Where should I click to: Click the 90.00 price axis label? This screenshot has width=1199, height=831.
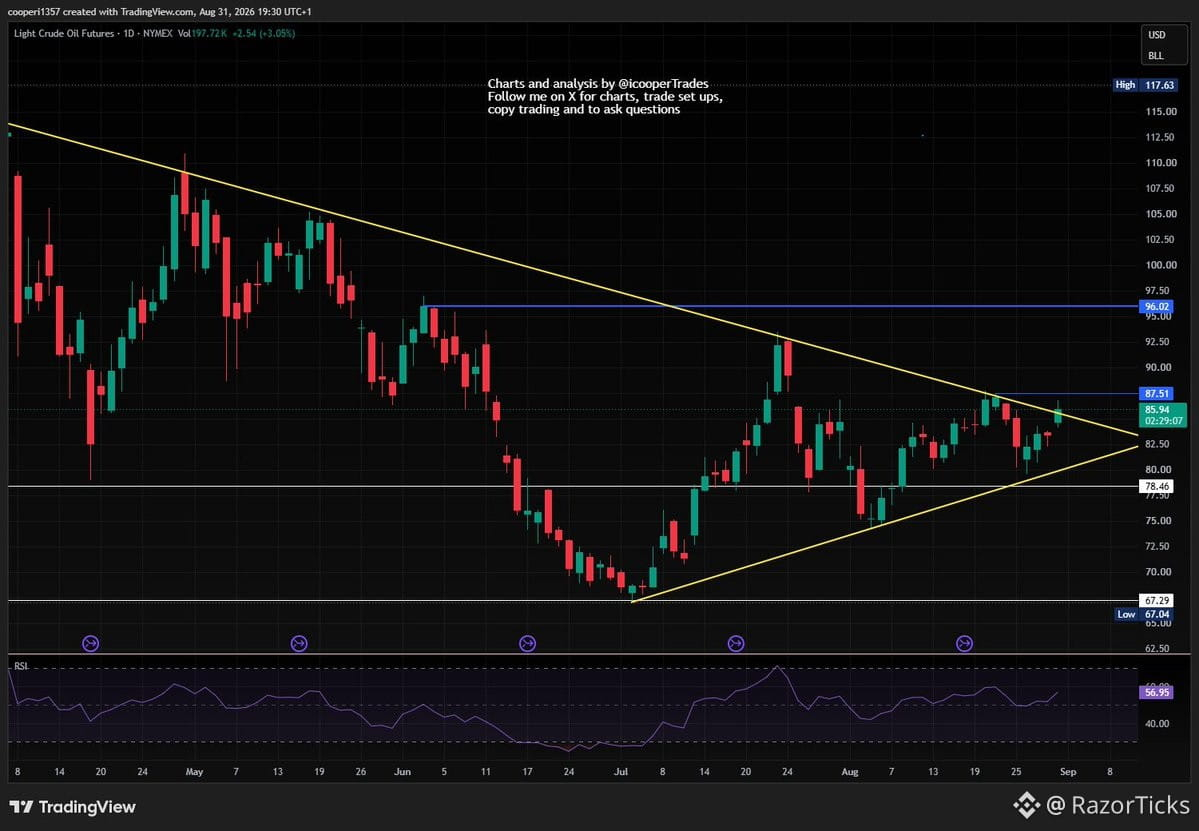pos(1158,368)
